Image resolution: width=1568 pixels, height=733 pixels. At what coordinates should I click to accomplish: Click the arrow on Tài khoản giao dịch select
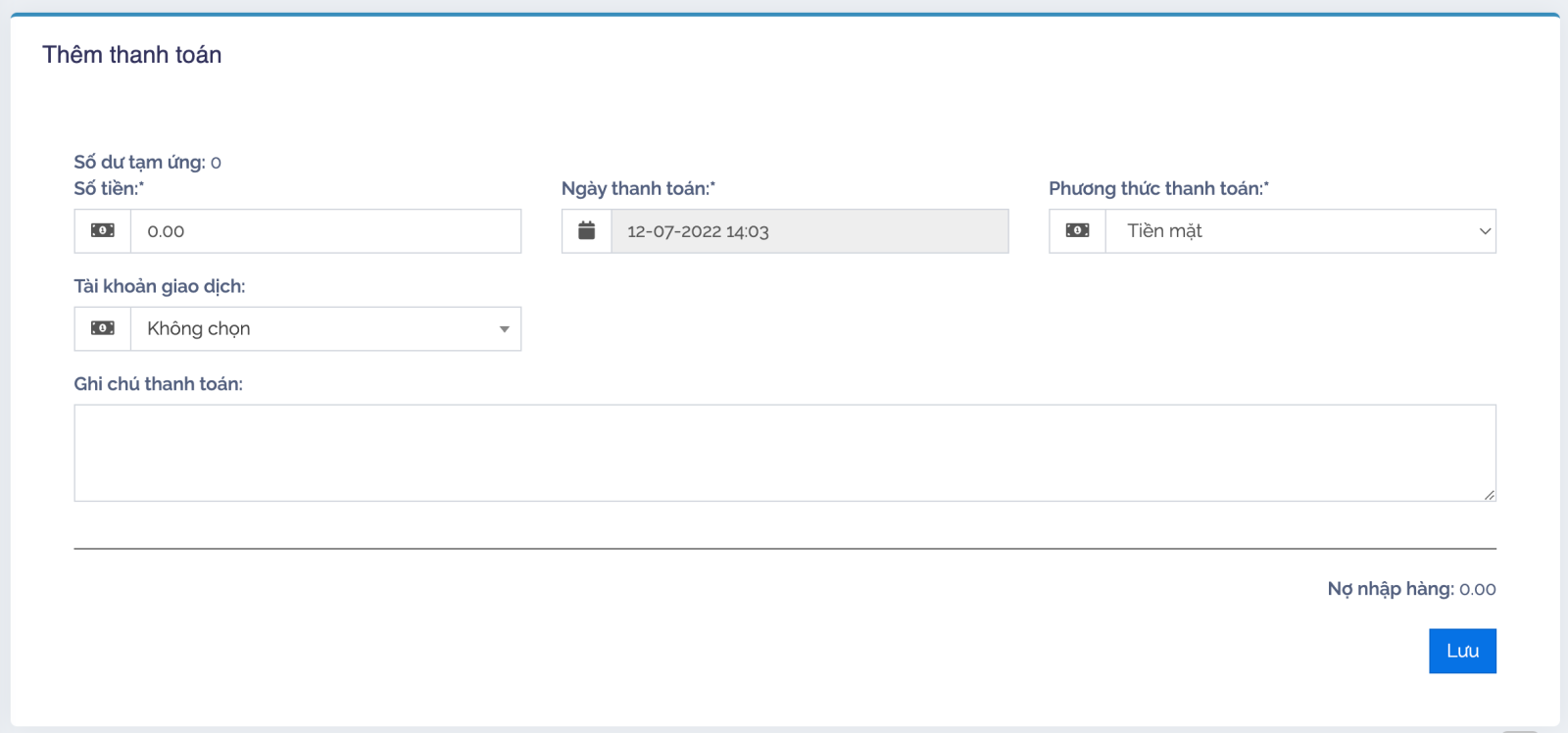(504, 329)
